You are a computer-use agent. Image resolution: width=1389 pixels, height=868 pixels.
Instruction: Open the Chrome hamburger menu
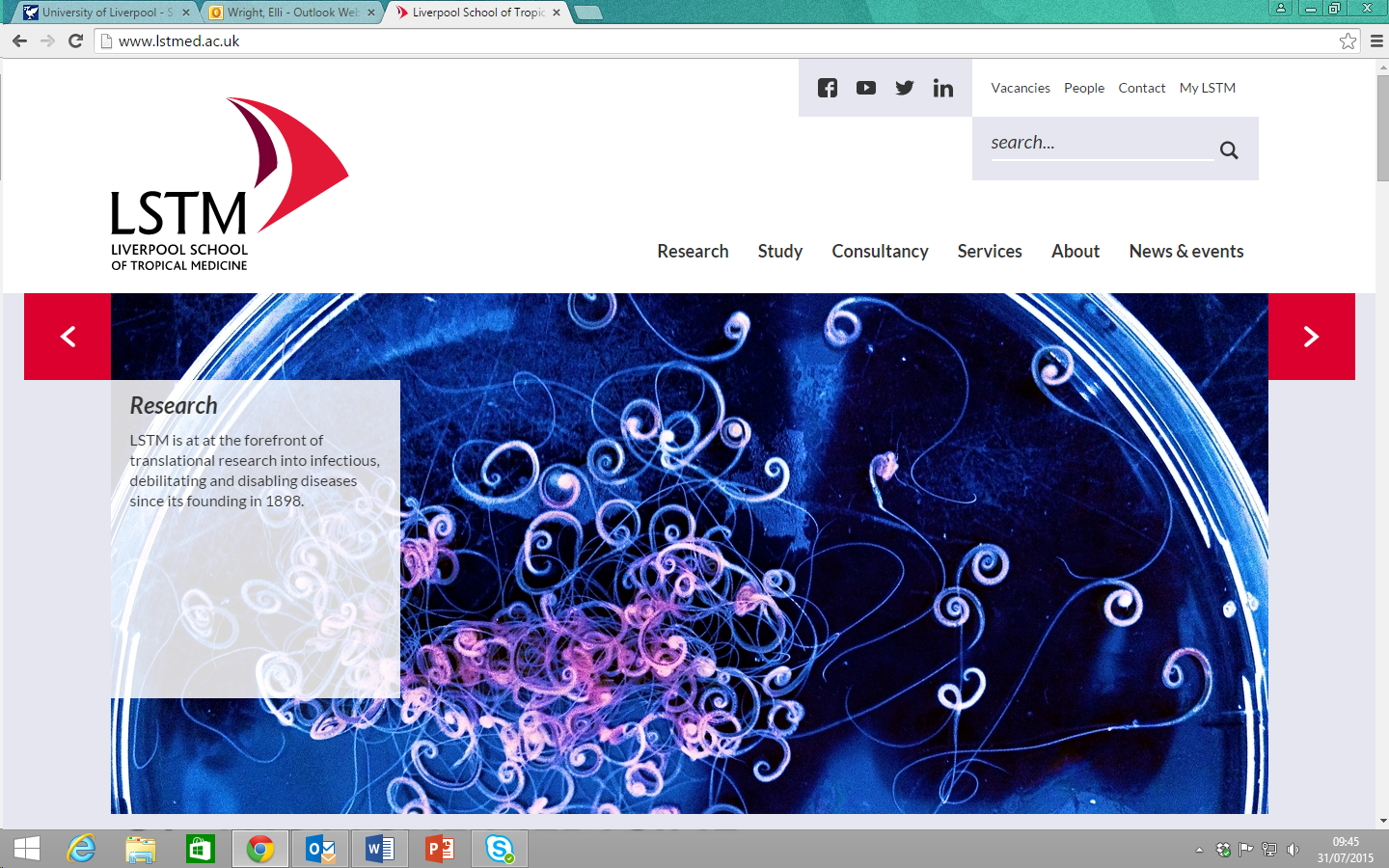tap(1376, 41)
